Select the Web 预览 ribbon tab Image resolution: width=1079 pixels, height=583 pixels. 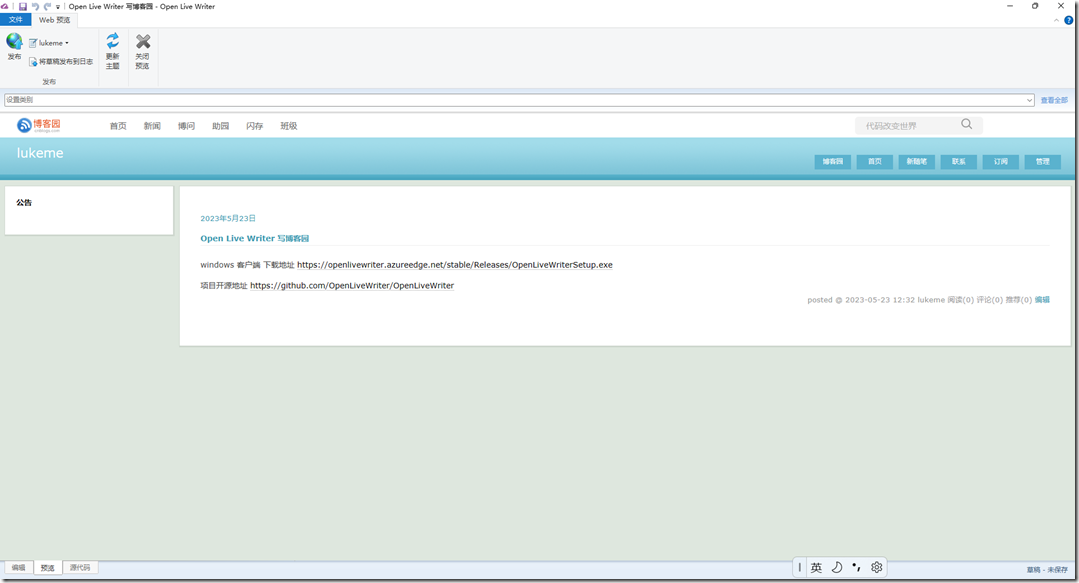[x=54, y=20]
